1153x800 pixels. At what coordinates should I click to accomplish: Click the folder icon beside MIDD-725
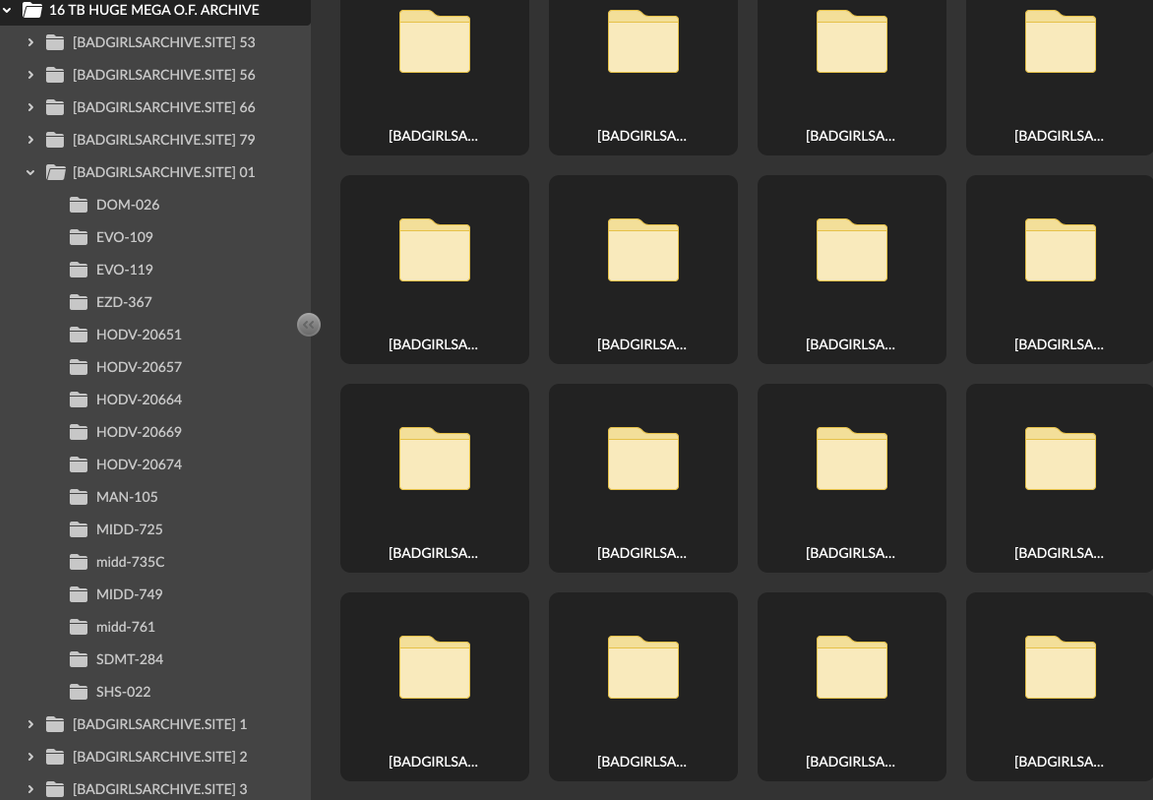tap(79, 529)
